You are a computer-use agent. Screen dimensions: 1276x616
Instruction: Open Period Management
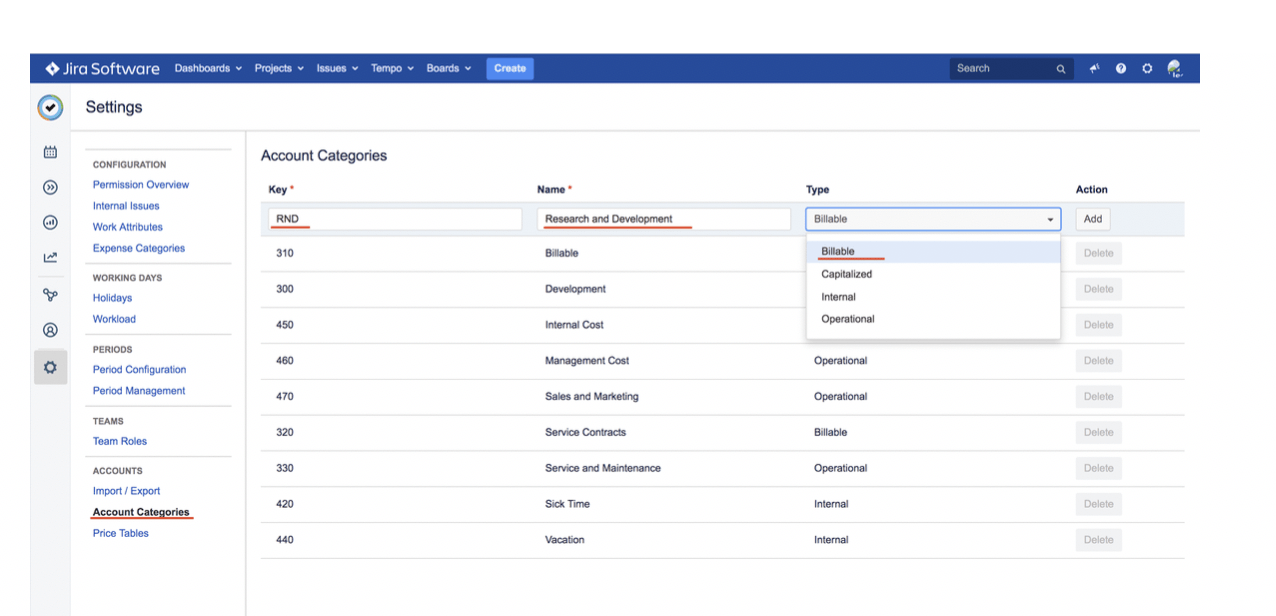(139, 391)
